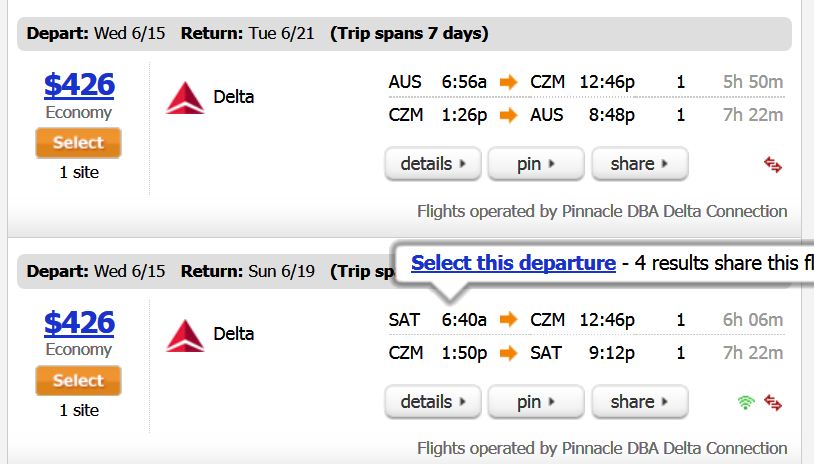
Task: Click the orange arrow on CZM 1:26p return
Action: pos(508,115)
